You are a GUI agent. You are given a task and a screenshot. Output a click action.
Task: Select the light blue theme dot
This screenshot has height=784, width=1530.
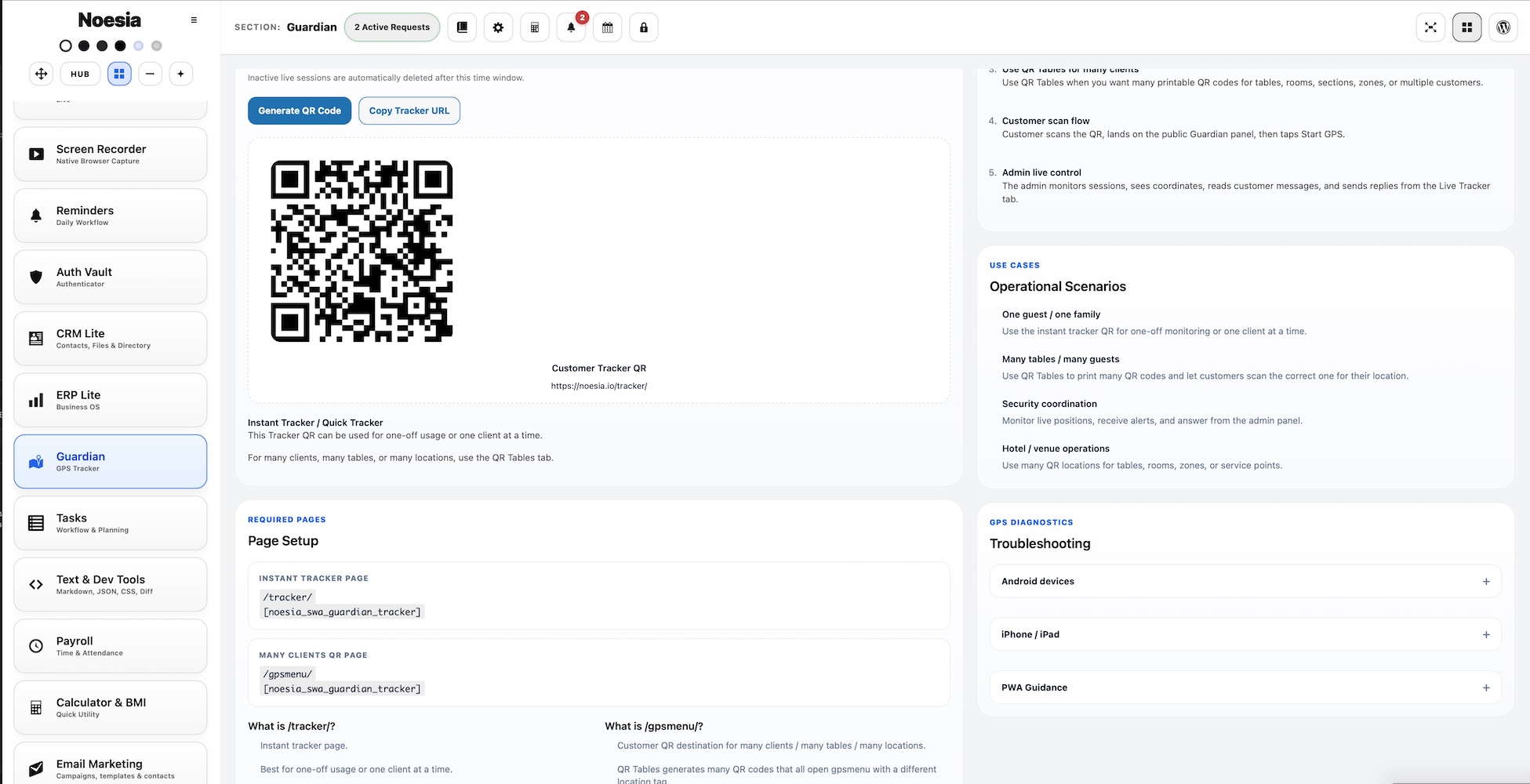click(x=139, y=46)
